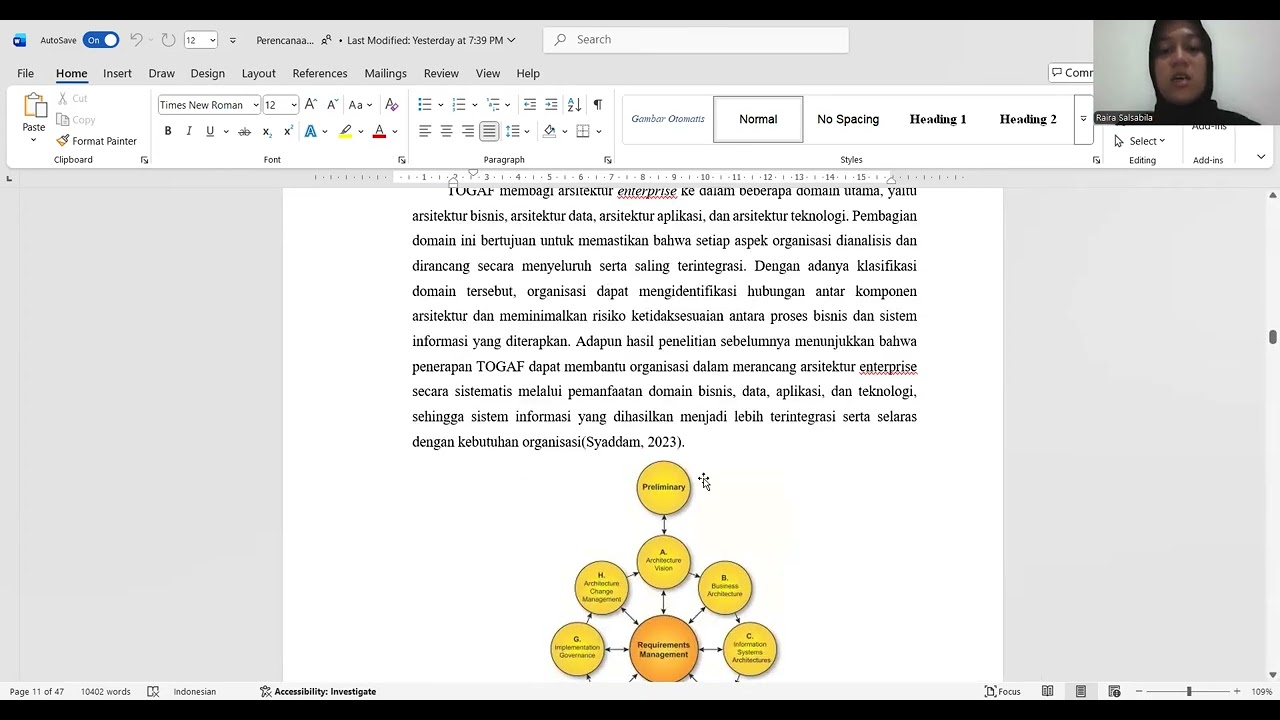Toggle Bold formatting
The image size is (1280, 720).
[168, 131]
